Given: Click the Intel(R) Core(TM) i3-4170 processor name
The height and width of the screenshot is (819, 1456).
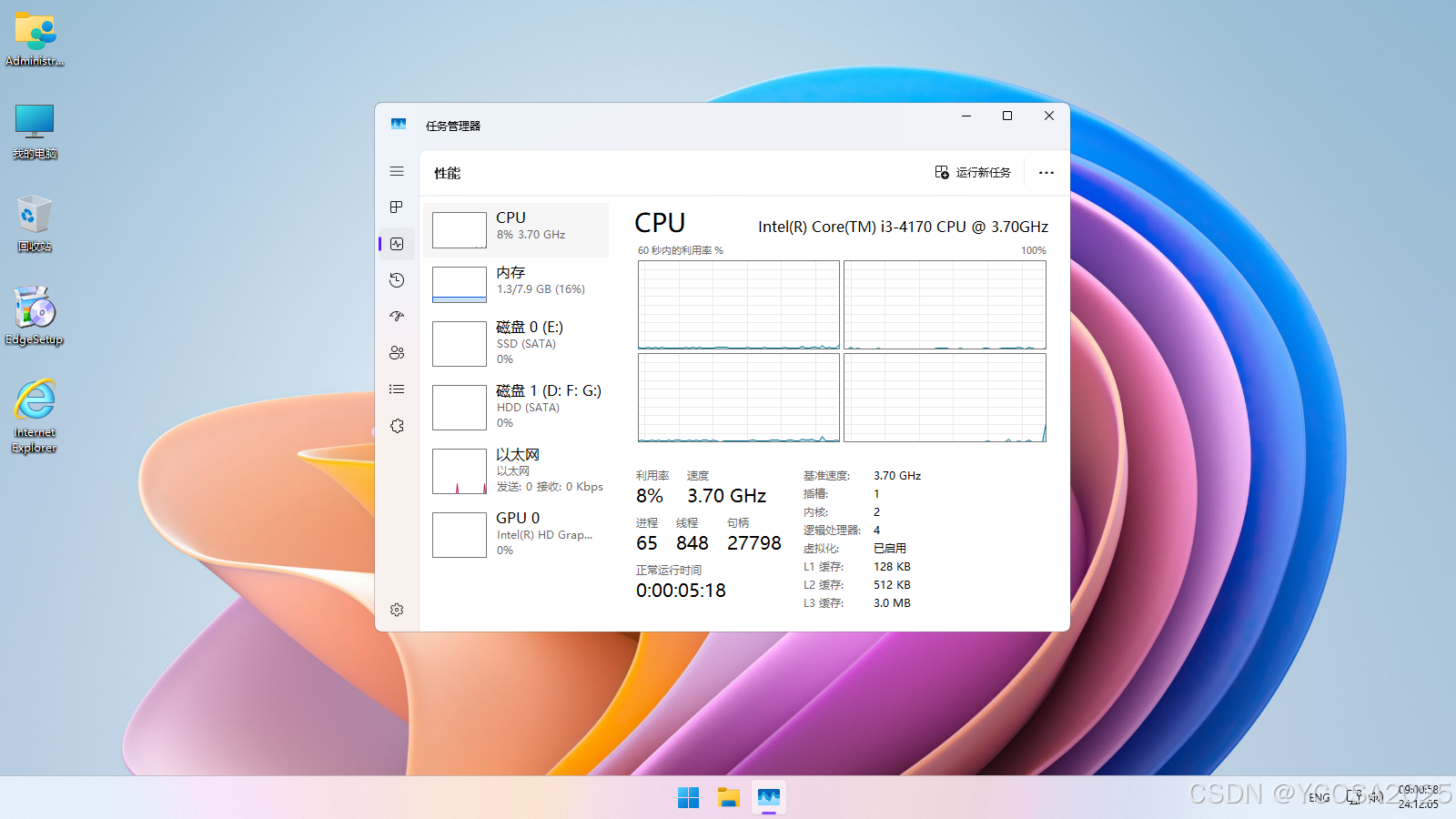Looking at the screenshot, I should (x=903, y=227).
